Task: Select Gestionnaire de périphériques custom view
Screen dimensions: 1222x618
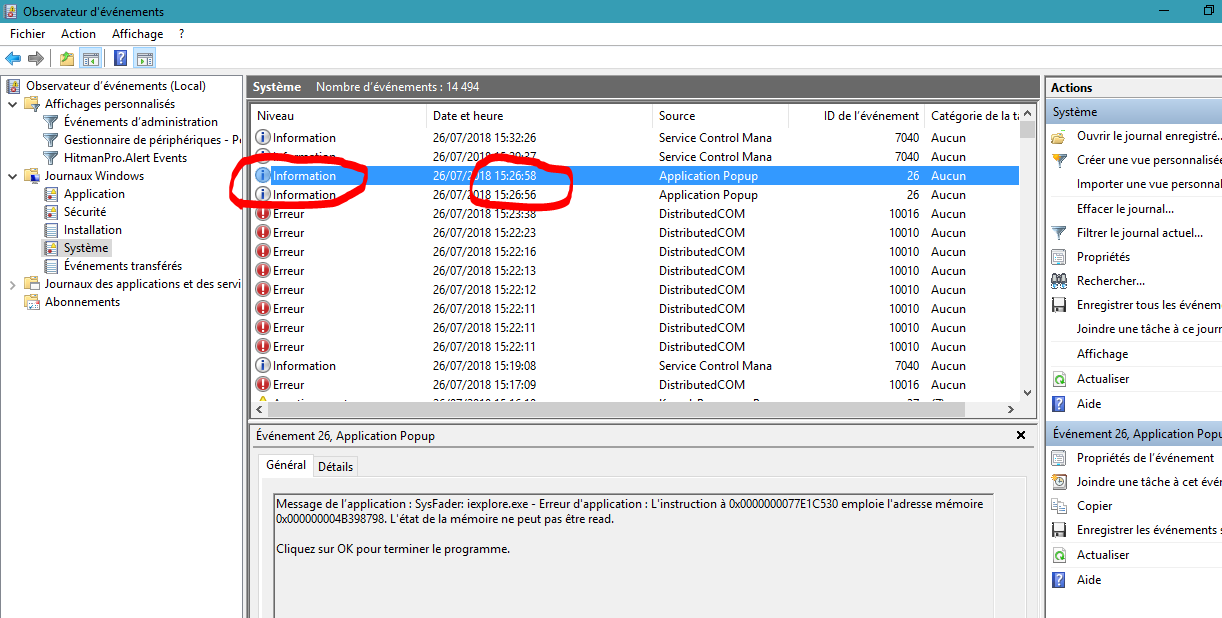Action: pos(153,140)
